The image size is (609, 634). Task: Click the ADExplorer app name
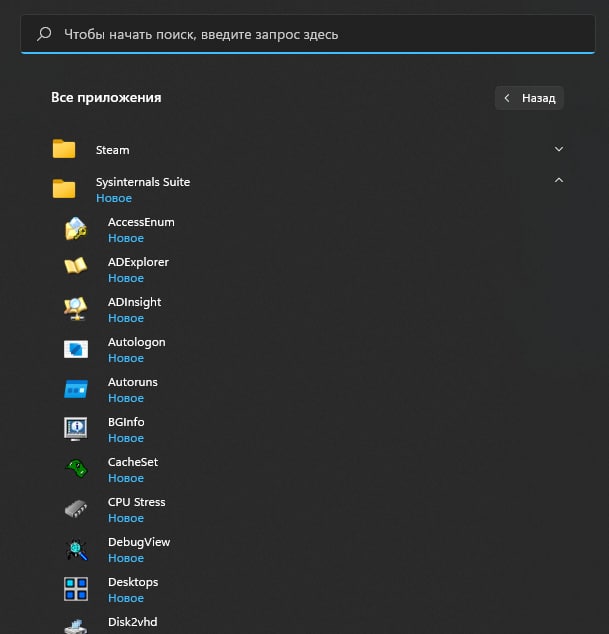[138, 262]
